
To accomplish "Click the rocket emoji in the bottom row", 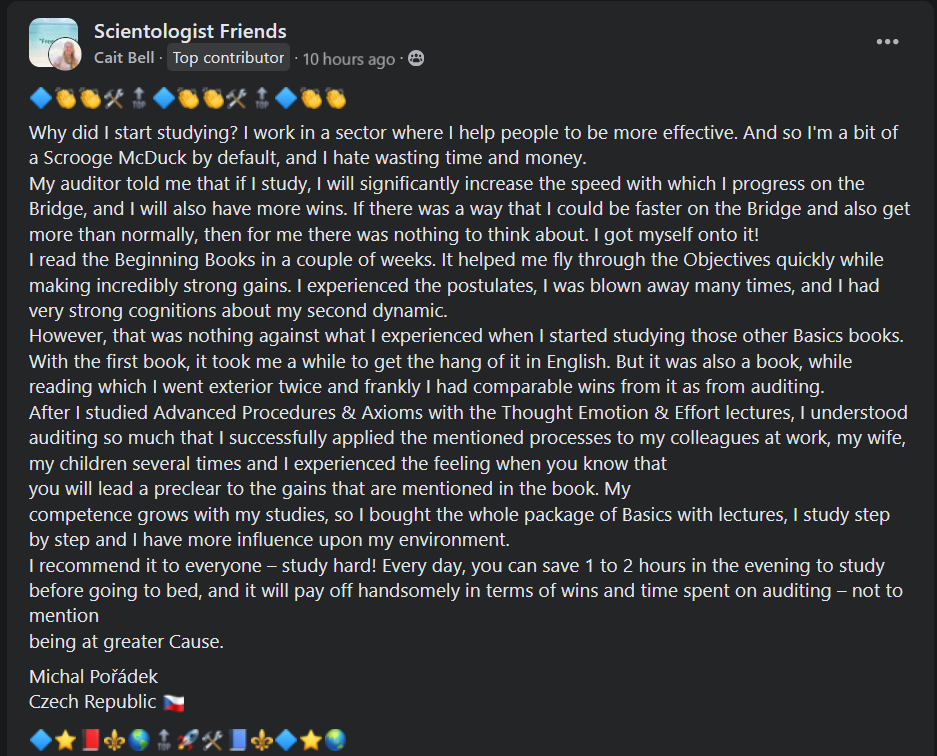I will click(187, 740).
